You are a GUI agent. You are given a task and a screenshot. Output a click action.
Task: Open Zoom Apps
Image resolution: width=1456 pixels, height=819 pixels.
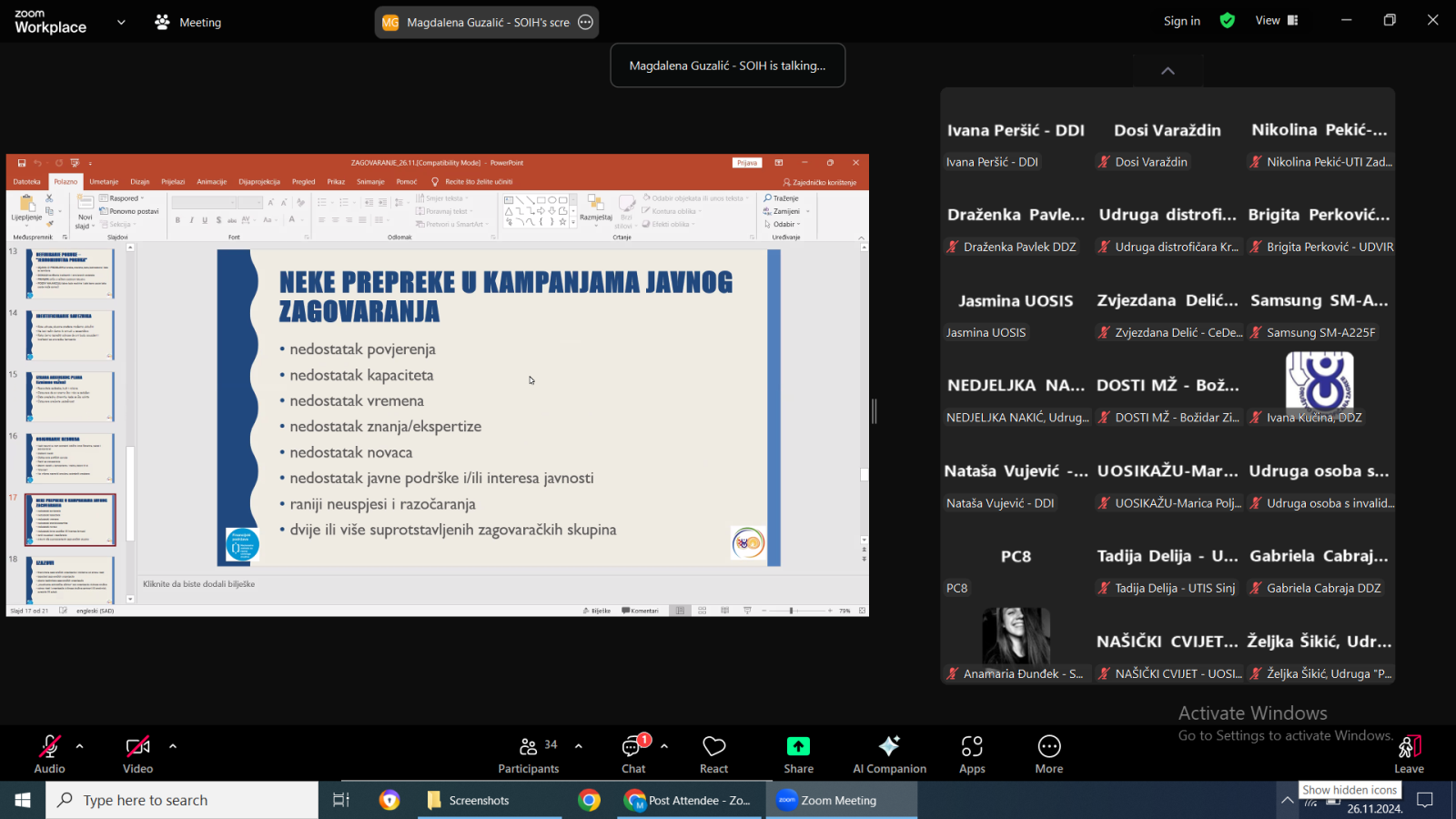(x=972, y=754)
